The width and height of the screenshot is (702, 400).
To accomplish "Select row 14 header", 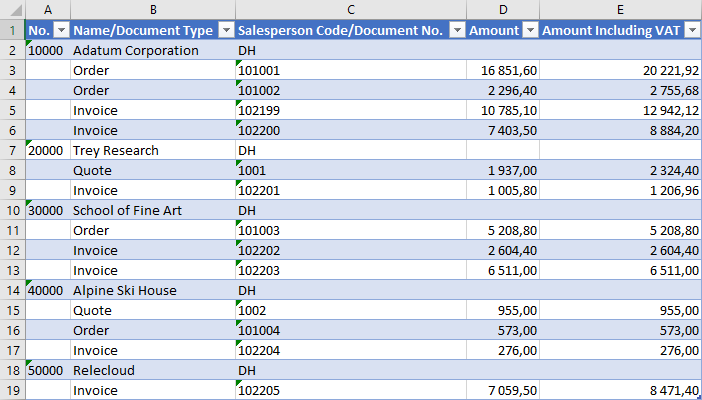I will (13, 291).
